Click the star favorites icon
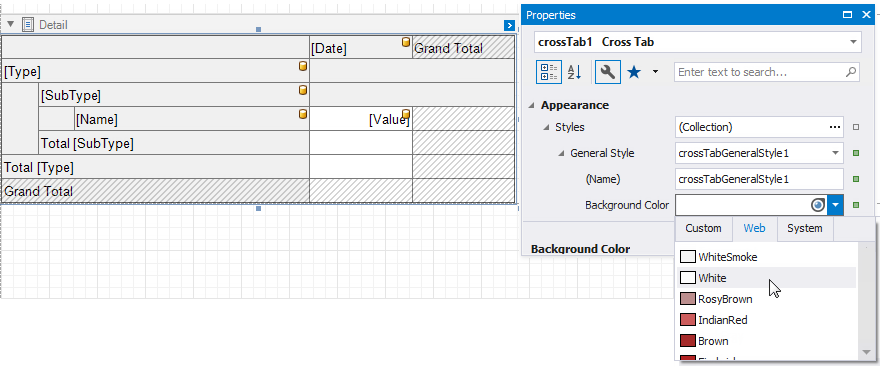The width and height of the screenshot is (881, 367). coord(634,72)
